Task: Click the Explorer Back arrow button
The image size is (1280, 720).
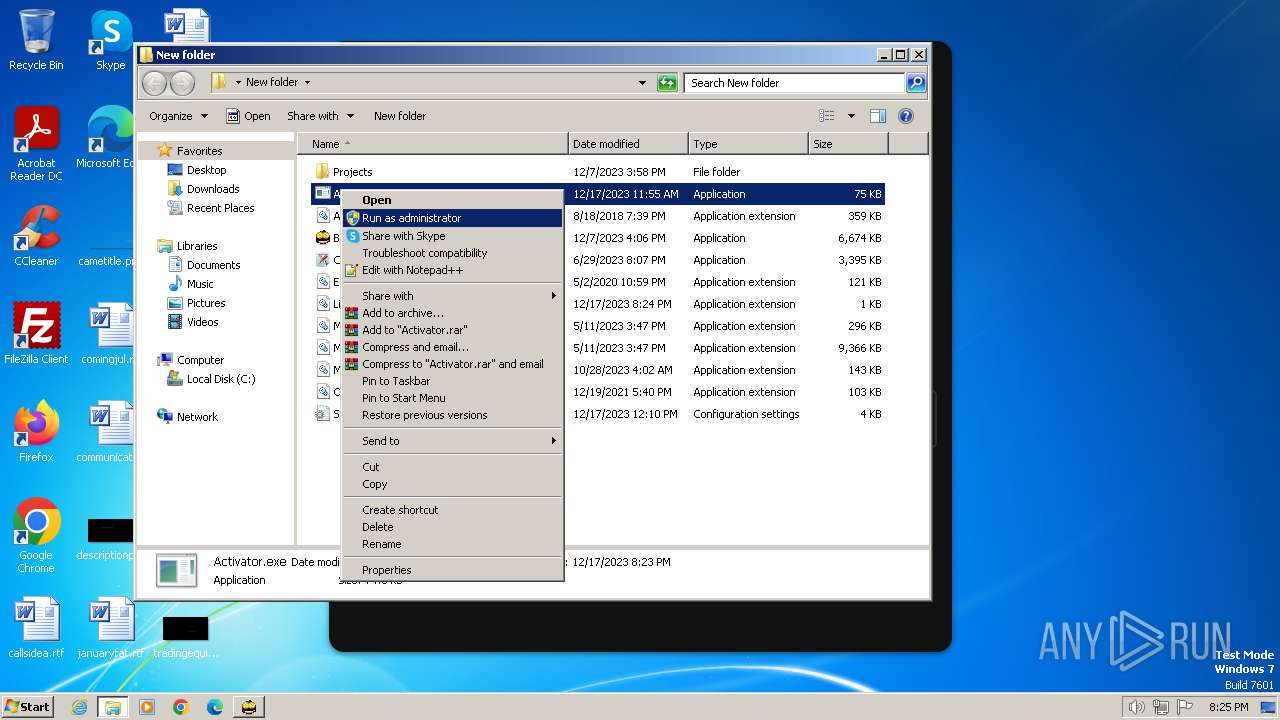Action: [x=155, y=83]
